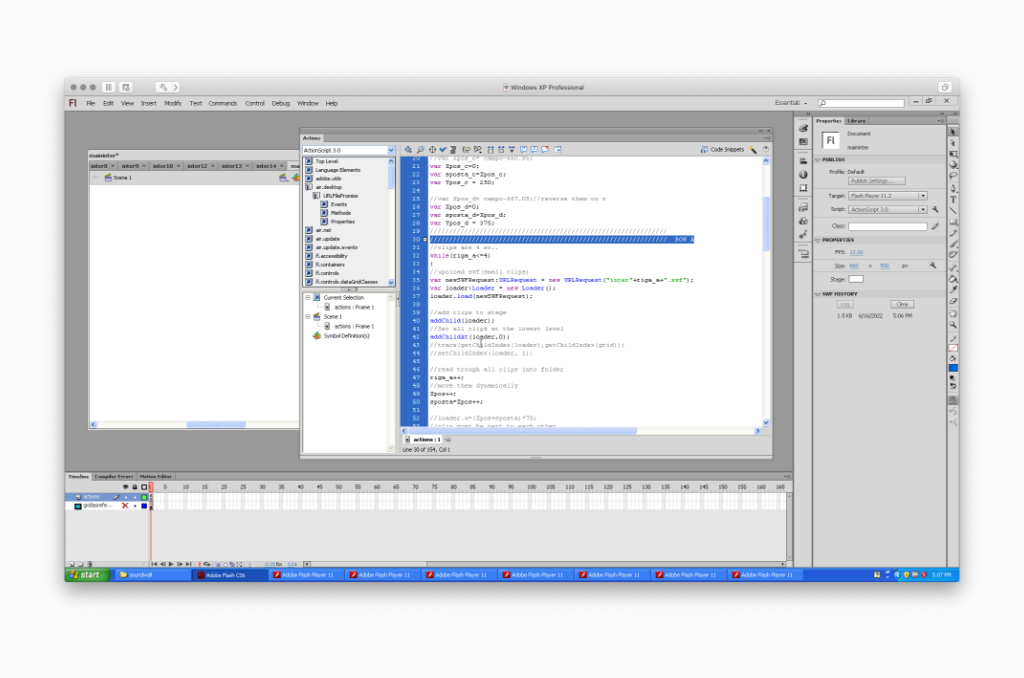1024x678 pixels.
Task: Select the Eraser tool
Action: (x=953, y=301)
